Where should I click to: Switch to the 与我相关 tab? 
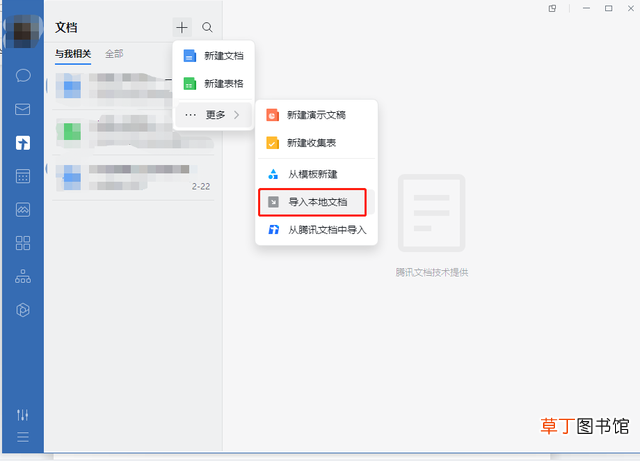(x=73, y=54)
